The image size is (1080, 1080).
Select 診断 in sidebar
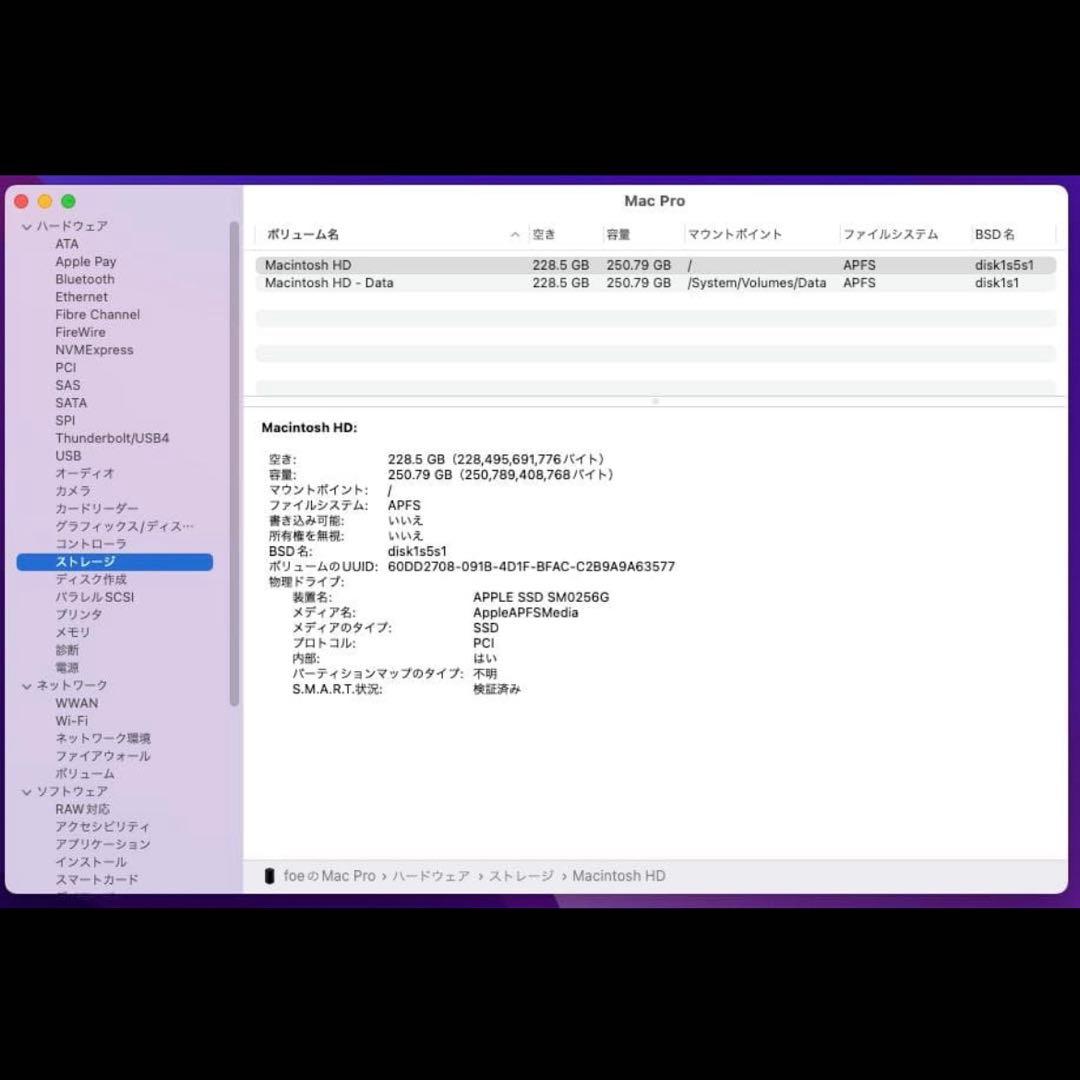[x=67, y=650]
